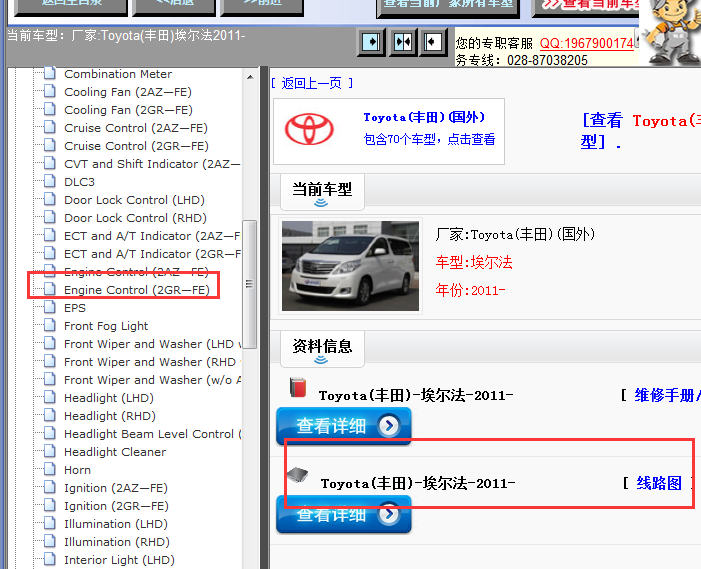Select Engine Control (2AZ—FE) tree entry

(136, 272)
